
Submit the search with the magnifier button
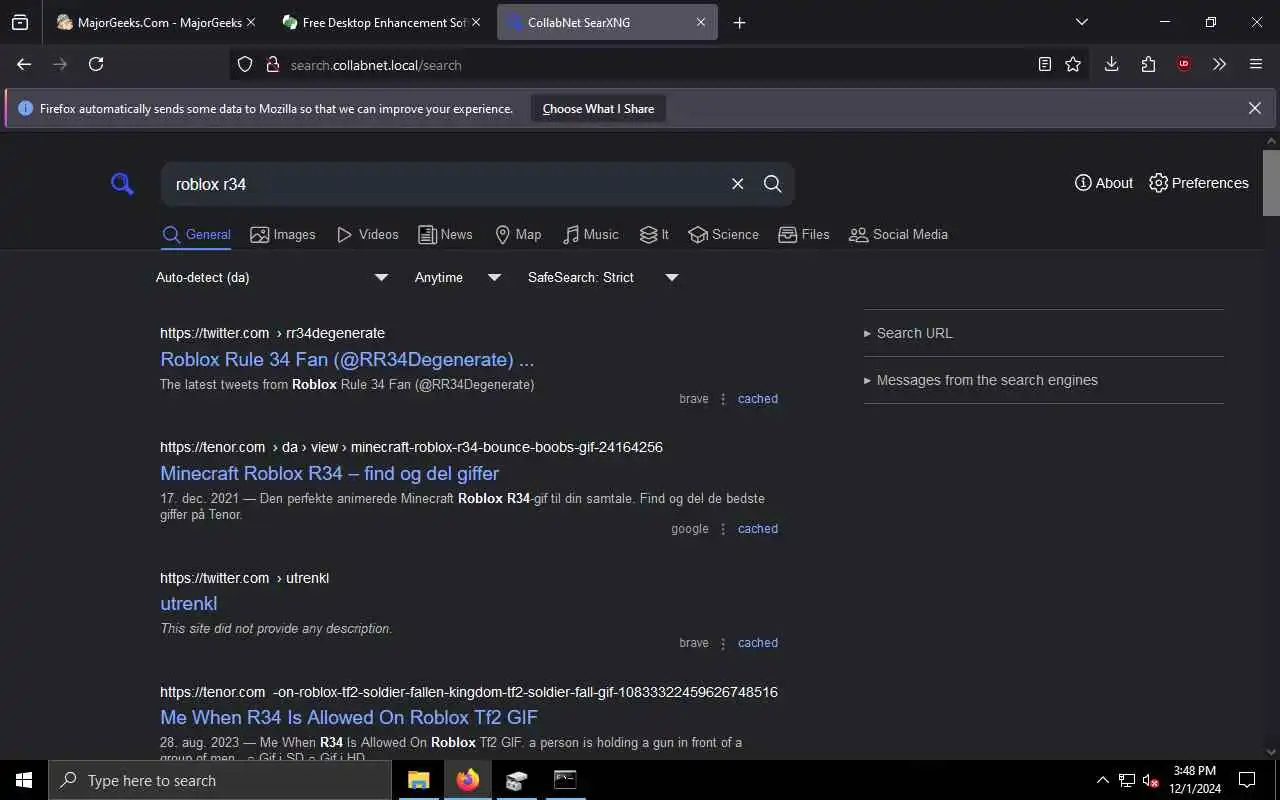pos(773,184)
